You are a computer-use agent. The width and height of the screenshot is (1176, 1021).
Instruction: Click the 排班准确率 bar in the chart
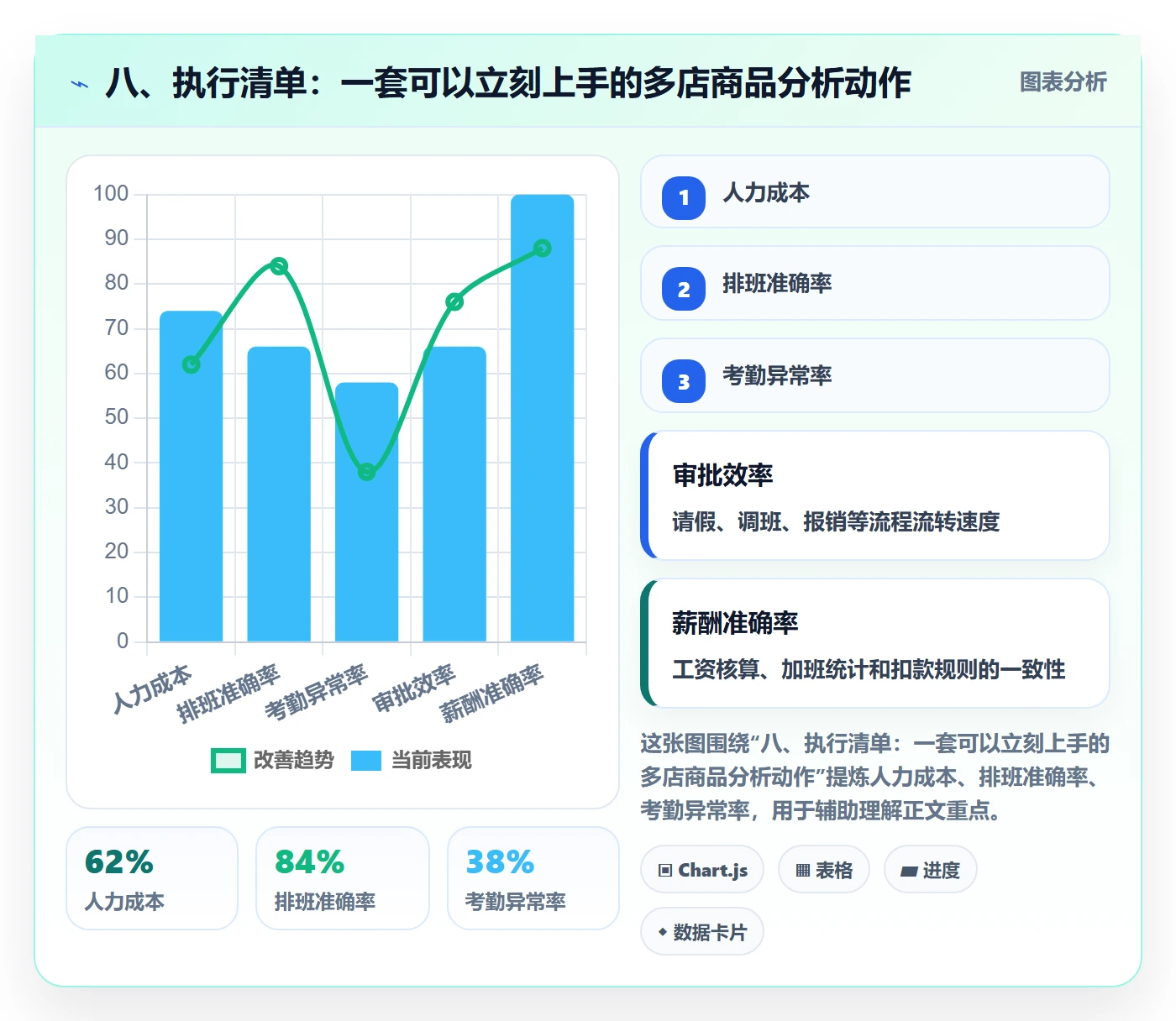click(279, 495)
